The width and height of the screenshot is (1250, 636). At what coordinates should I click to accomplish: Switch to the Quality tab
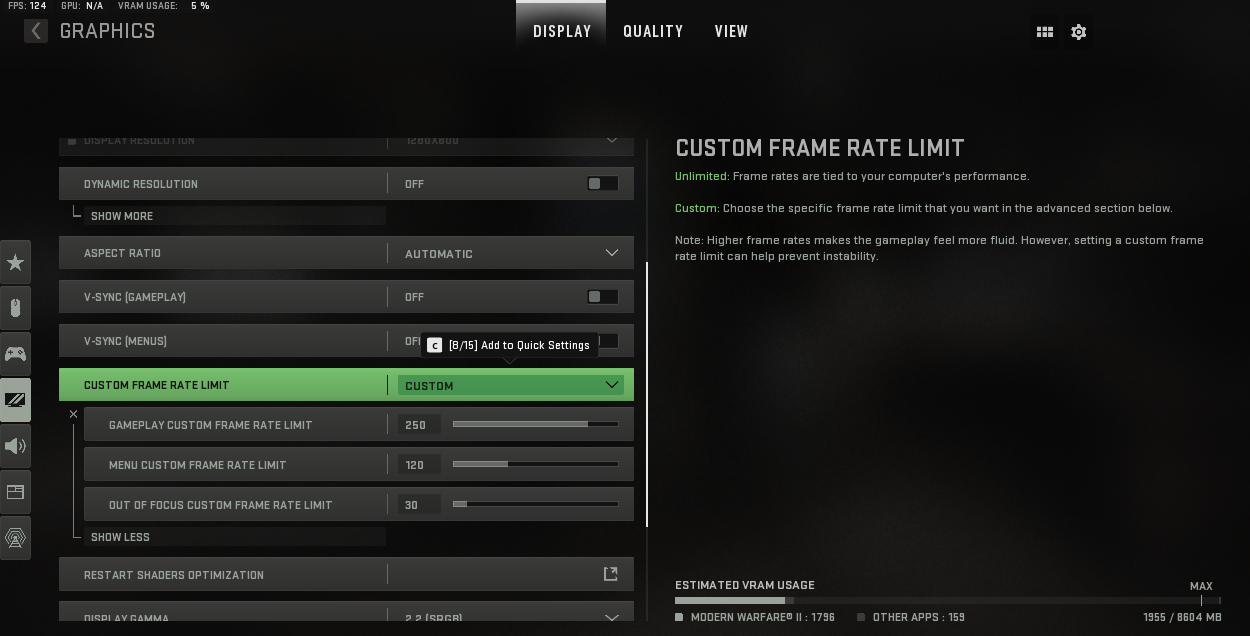653,31
